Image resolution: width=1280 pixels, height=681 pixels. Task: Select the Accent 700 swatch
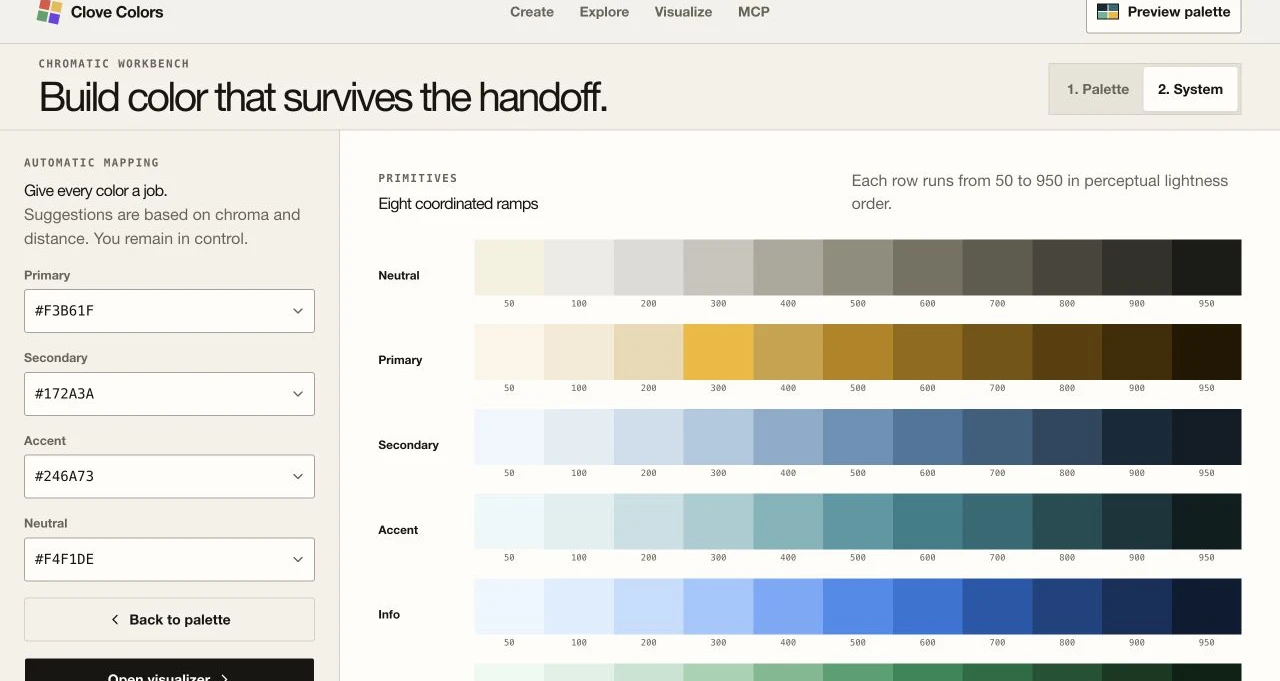[997, 522]
